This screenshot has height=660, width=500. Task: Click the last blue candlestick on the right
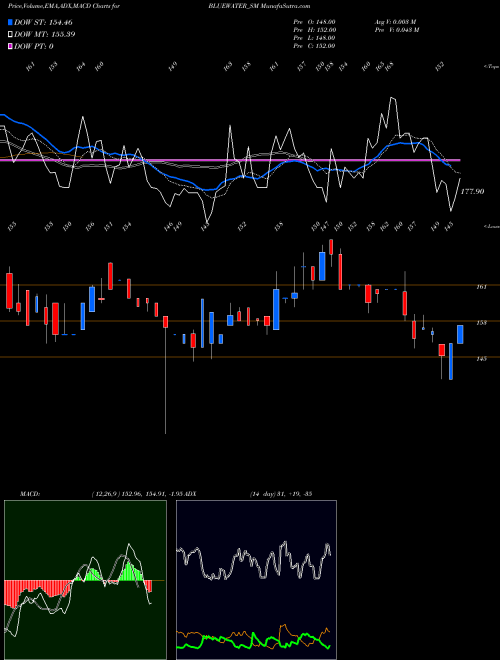460,334
